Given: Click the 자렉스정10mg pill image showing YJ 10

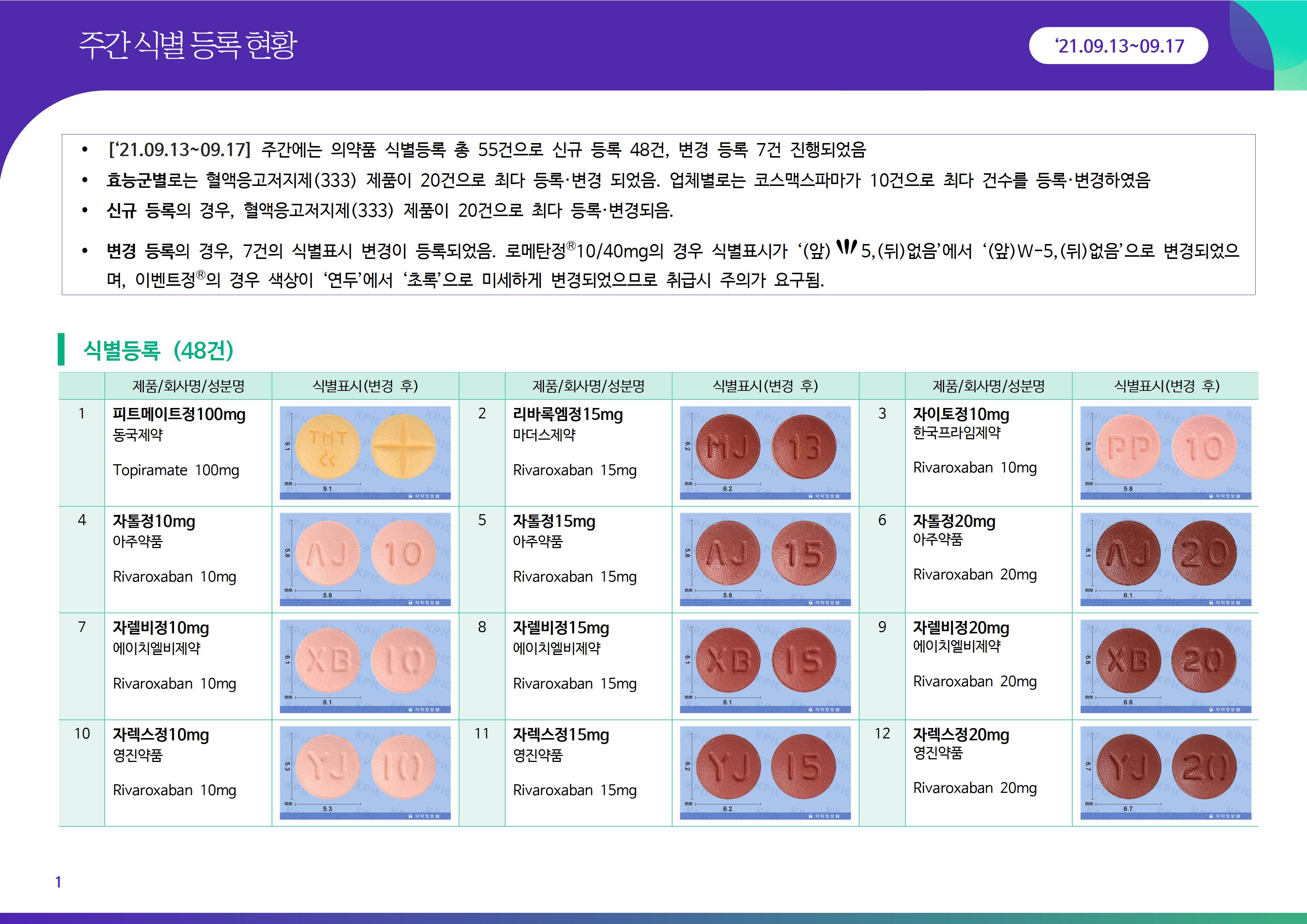Looking at the screenshot, I should click(365, 773).
